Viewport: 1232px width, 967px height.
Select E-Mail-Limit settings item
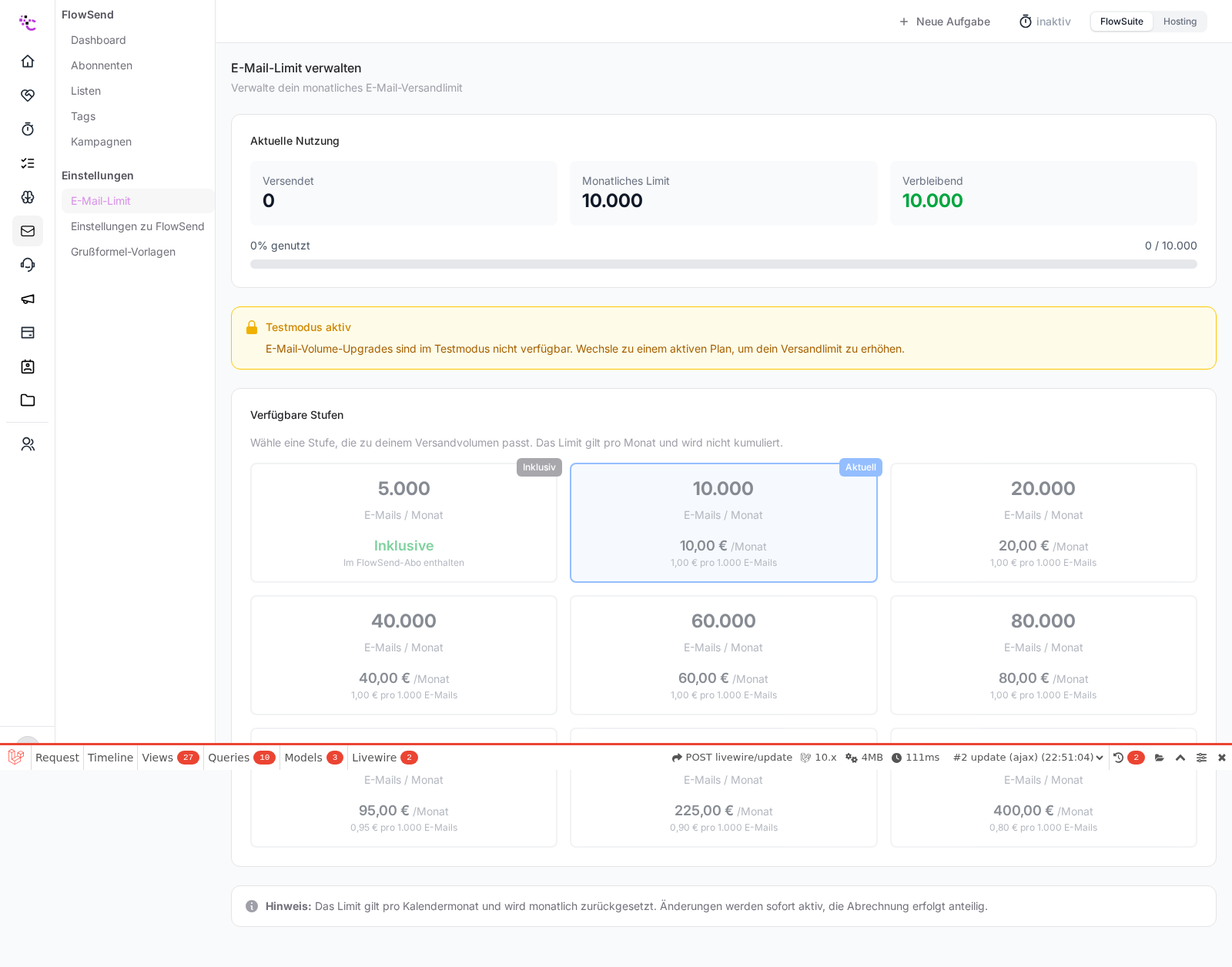(x=138, y=201)
